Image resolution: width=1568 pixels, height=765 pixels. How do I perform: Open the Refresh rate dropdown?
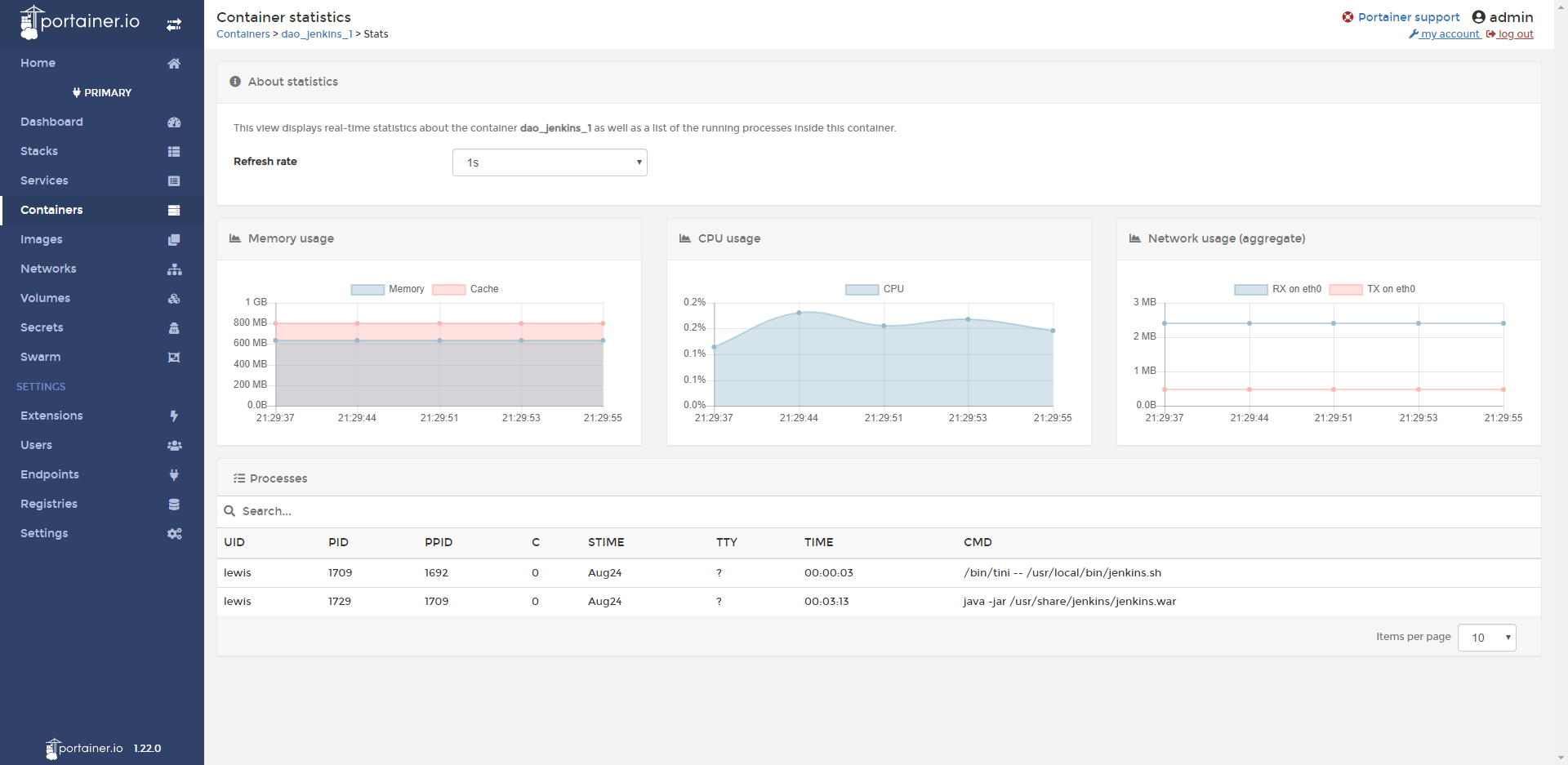(550, 162)
